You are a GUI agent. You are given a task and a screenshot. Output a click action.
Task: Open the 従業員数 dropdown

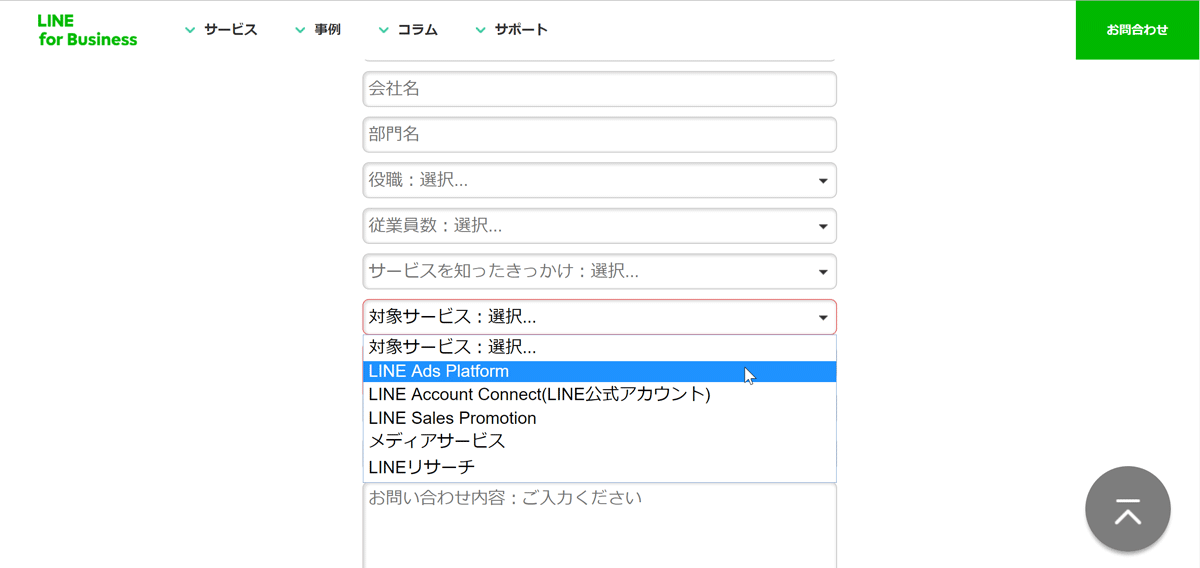pyautogui.click(x=600, y=226)
